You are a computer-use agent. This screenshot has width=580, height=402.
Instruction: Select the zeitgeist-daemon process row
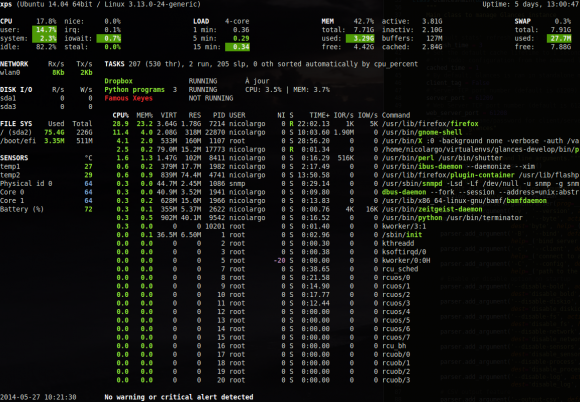(342, 209)
